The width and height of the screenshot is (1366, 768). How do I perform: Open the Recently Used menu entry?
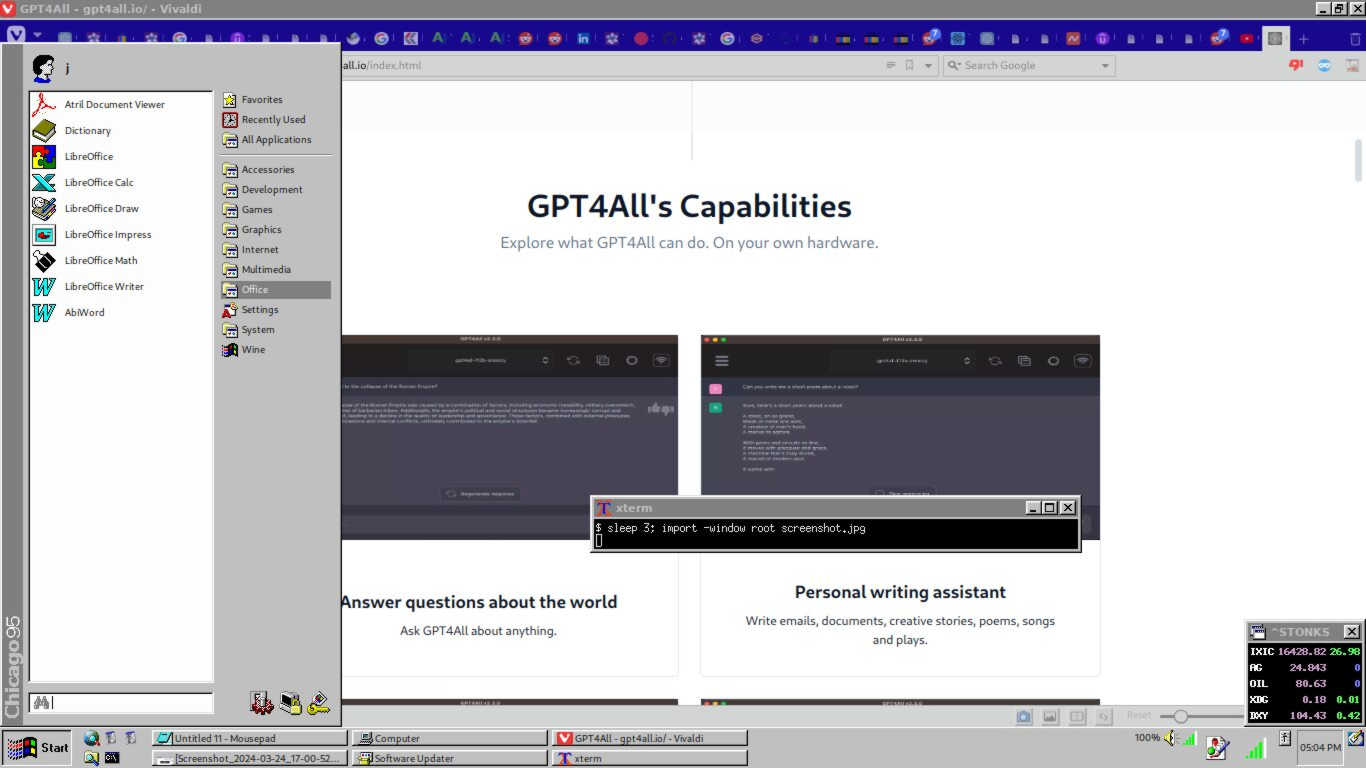point(273,119)
